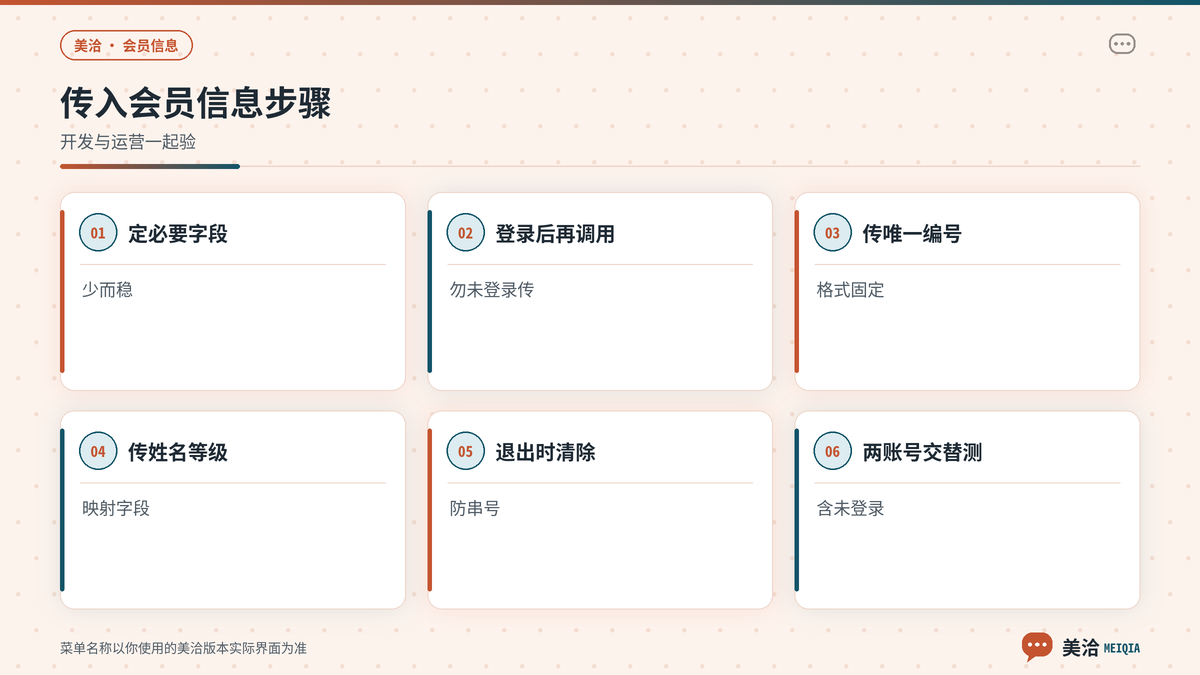The height and width of the screenshot is (675, 1200).
Task: Click the 美洽 logo speech bubble icon
Action: coord(1037,647)
